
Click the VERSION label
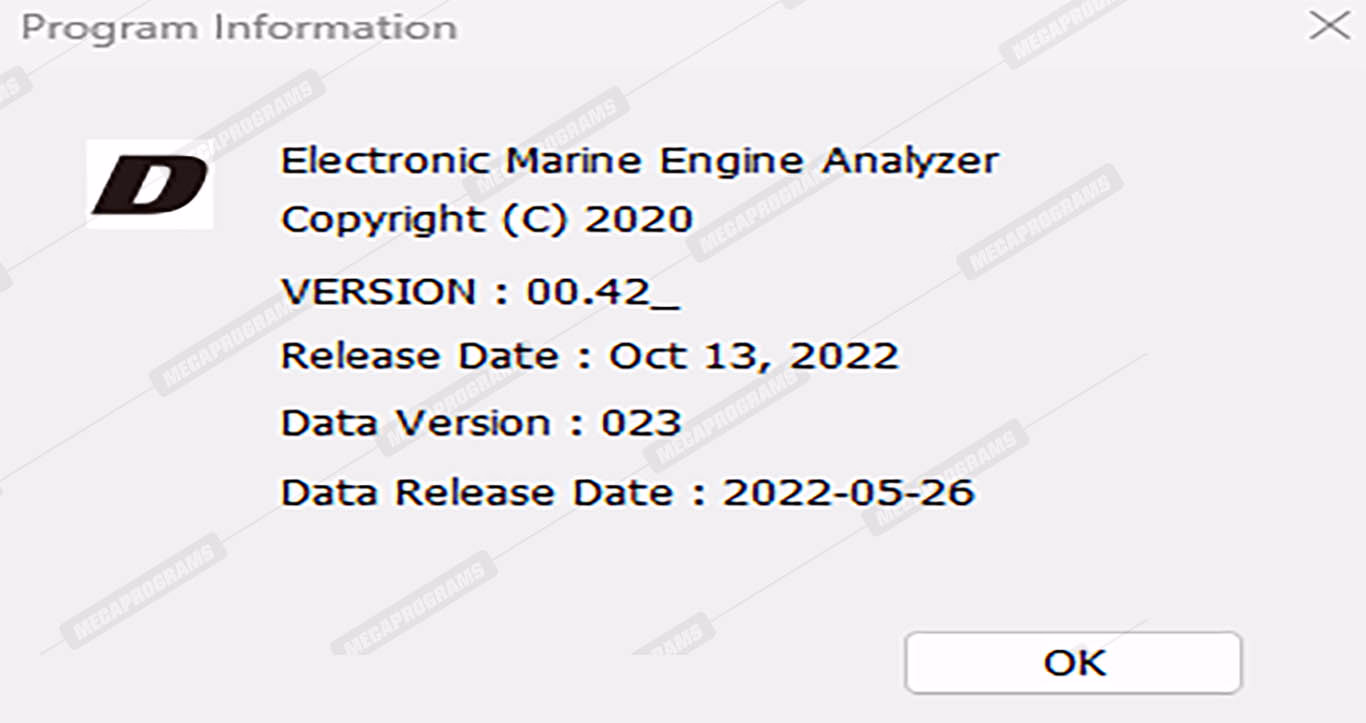[379, 292]
